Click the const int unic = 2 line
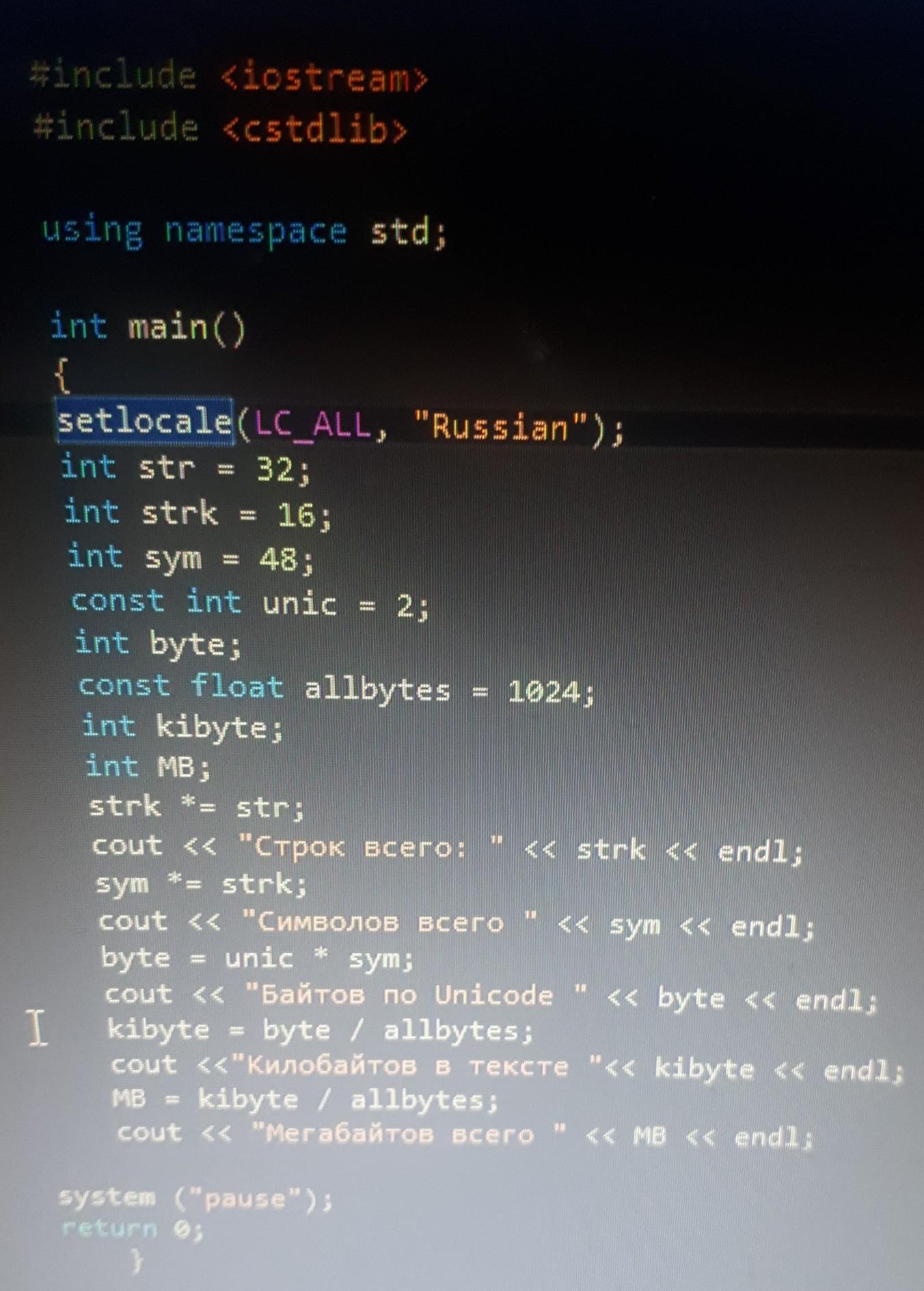The width and height of the screenshot is (924, 1291). (251, 603)
